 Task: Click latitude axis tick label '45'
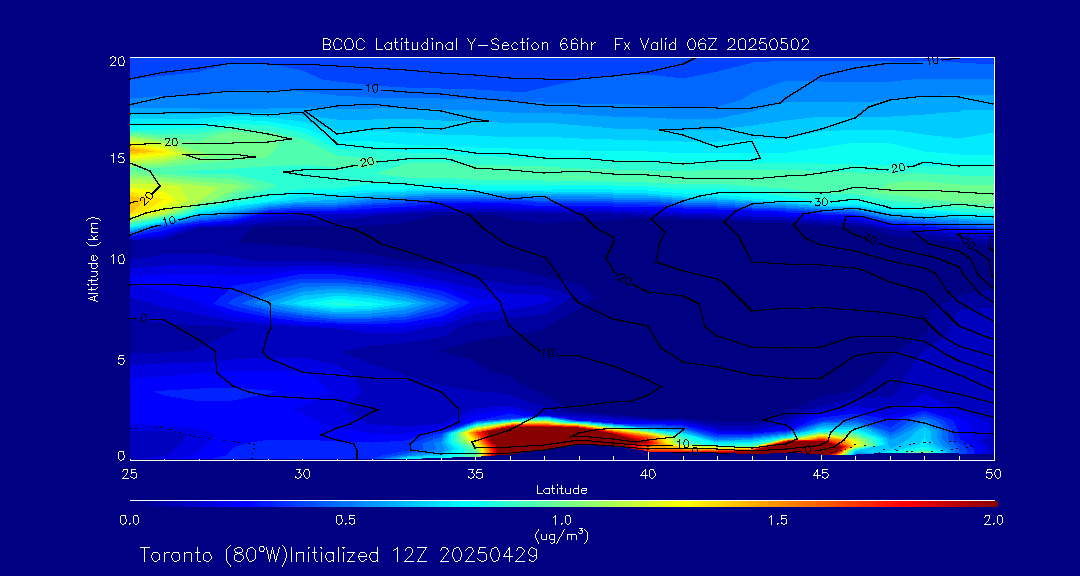tap(821, 474)
